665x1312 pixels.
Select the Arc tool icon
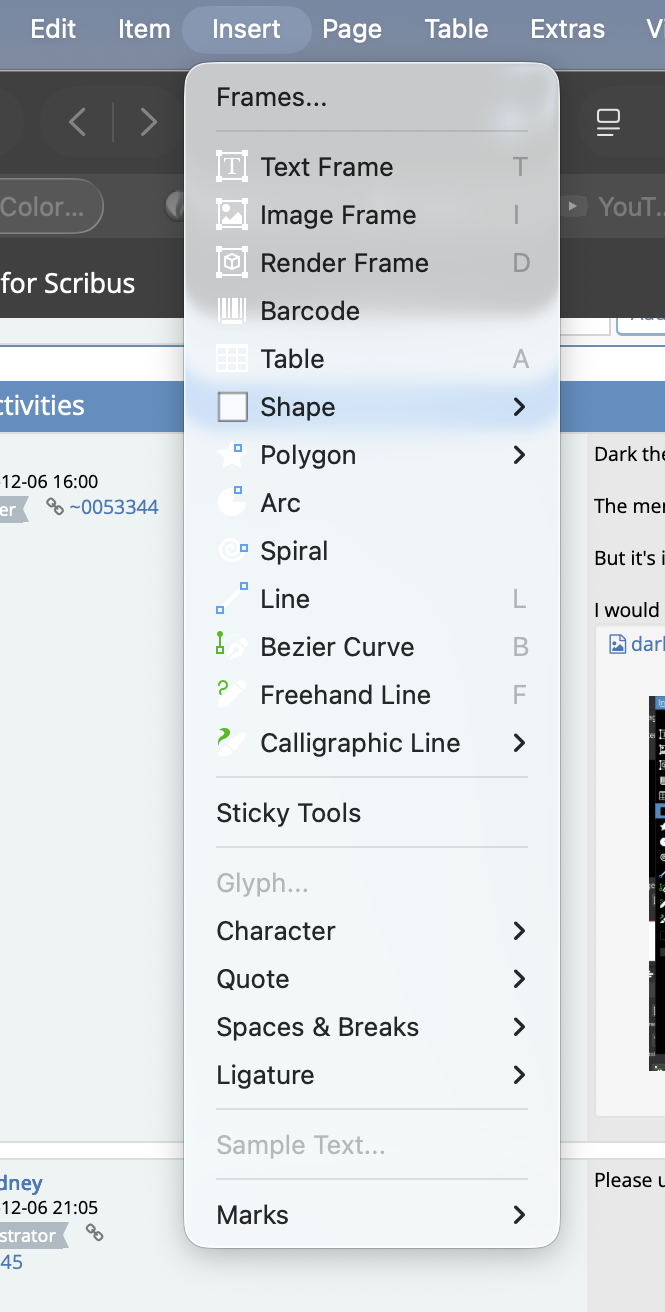click(x=232, y=503)
